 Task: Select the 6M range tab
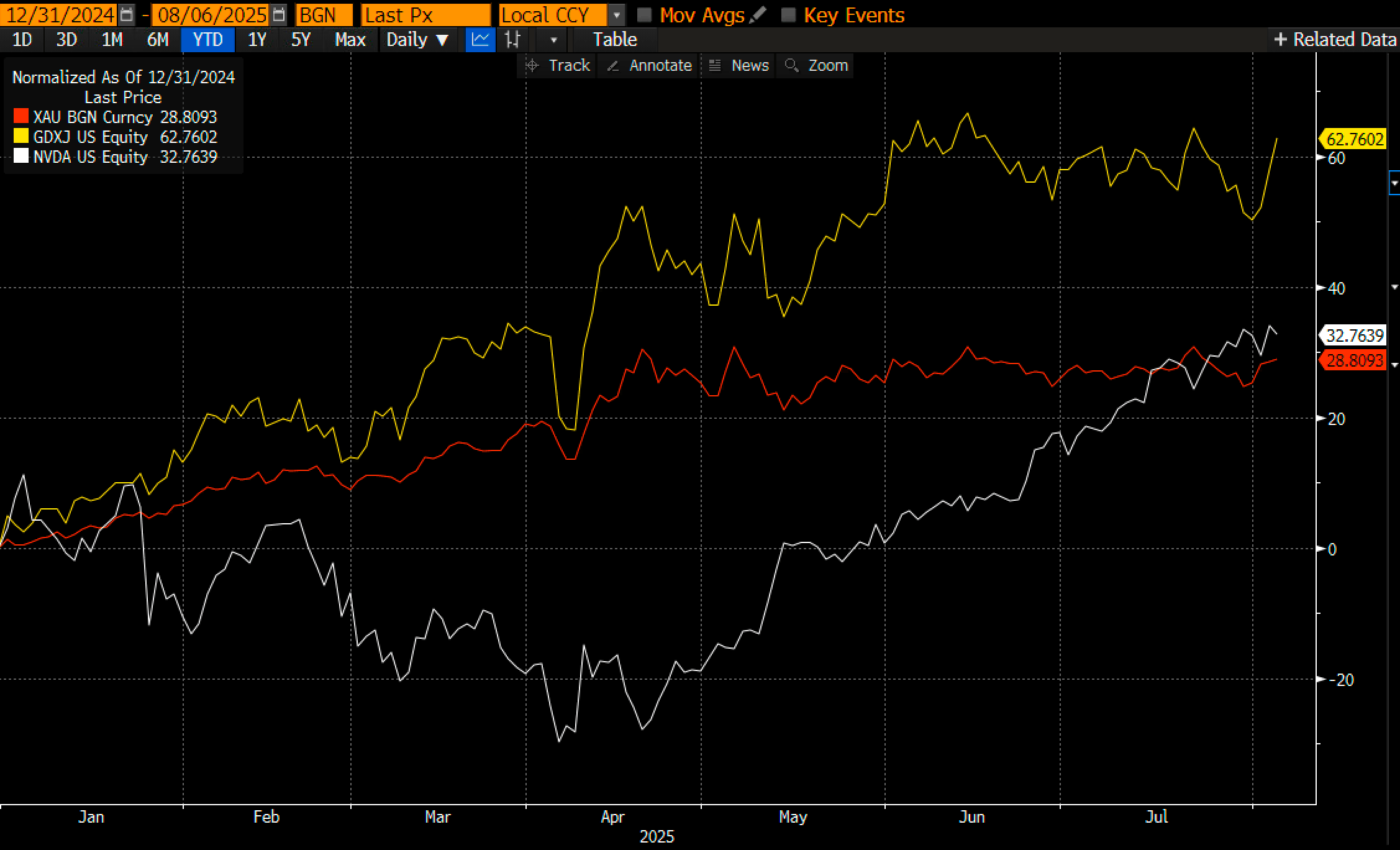[x=158, y=40]
